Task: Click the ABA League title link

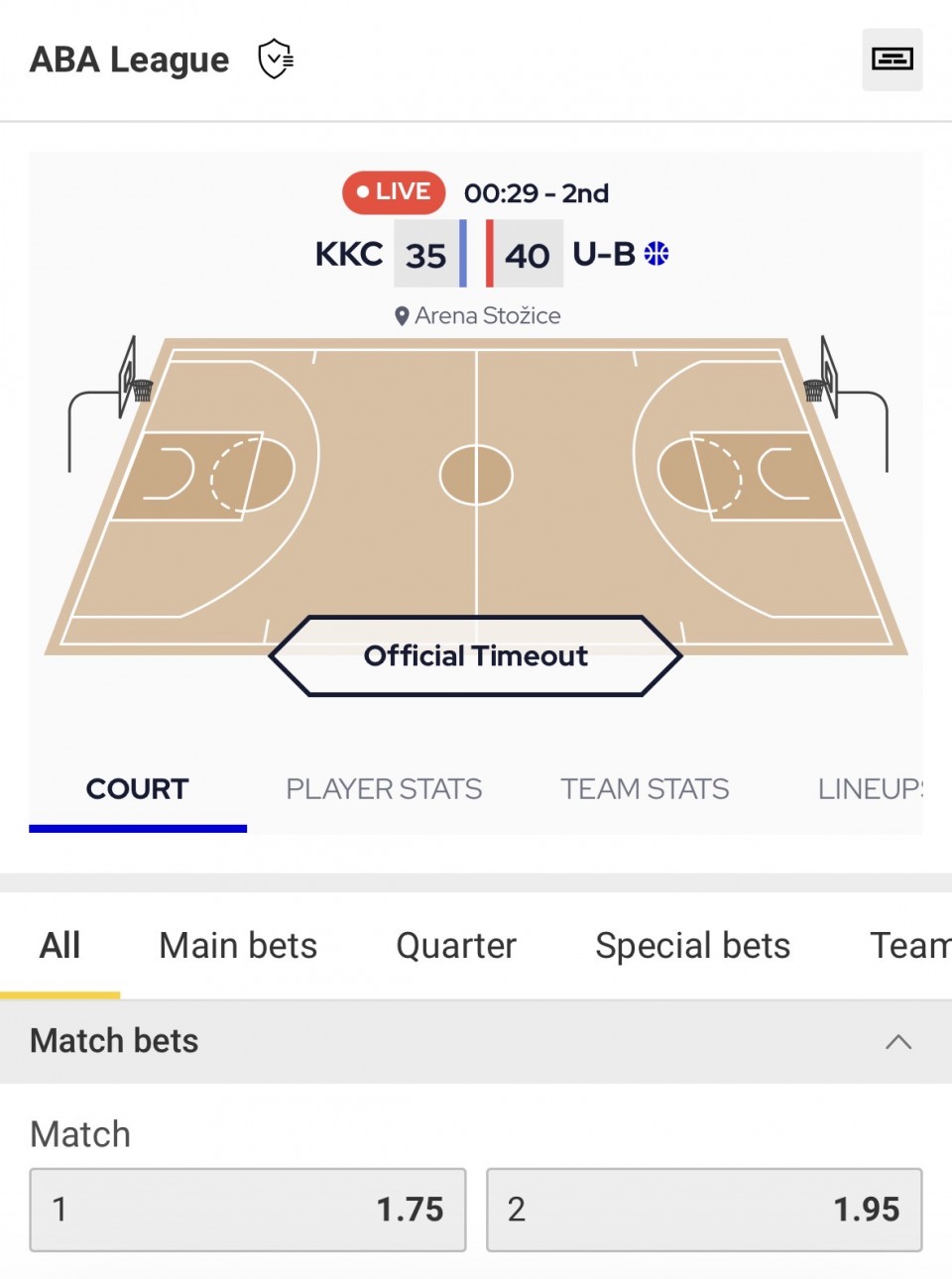Action: coord(130,59)
